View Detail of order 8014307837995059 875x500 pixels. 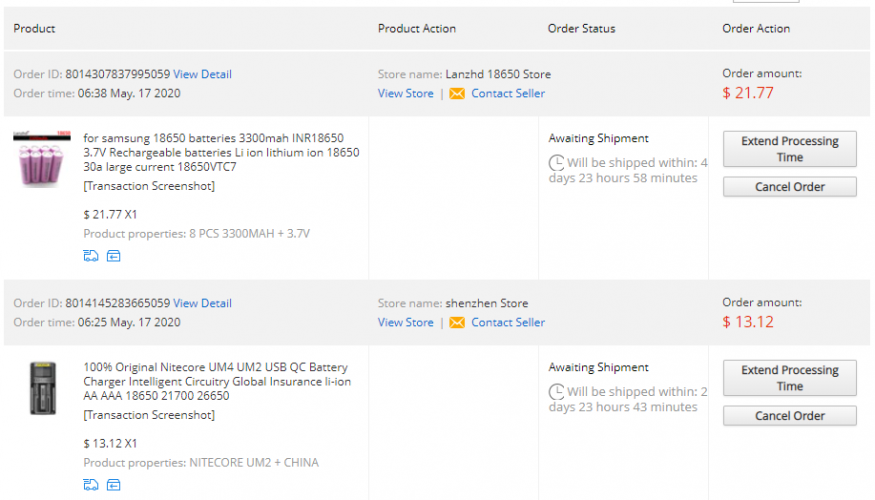(202, 74)
